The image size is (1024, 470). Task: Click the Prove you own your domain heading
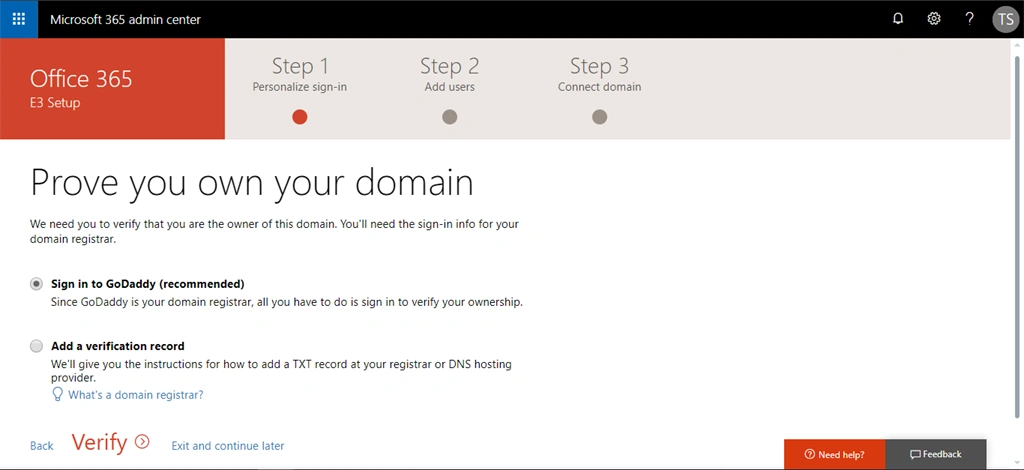pos(252,182)
